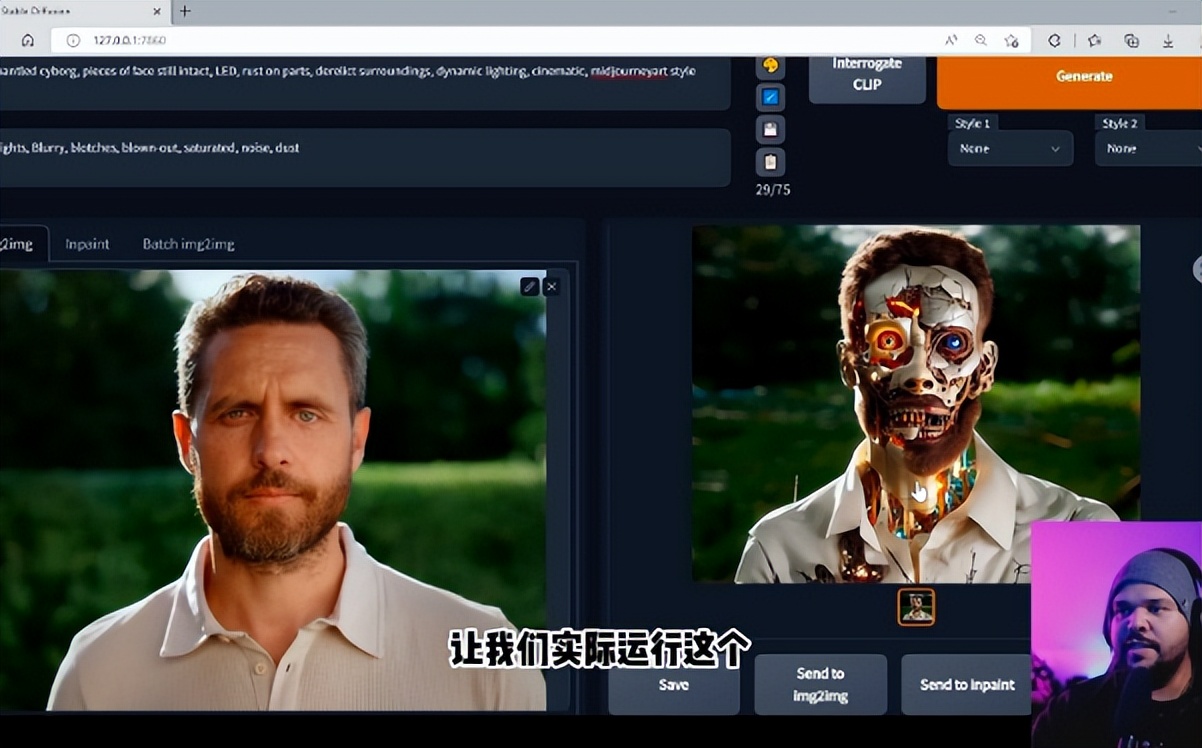Click the favorites star in the address bar

pos(1009,41)
